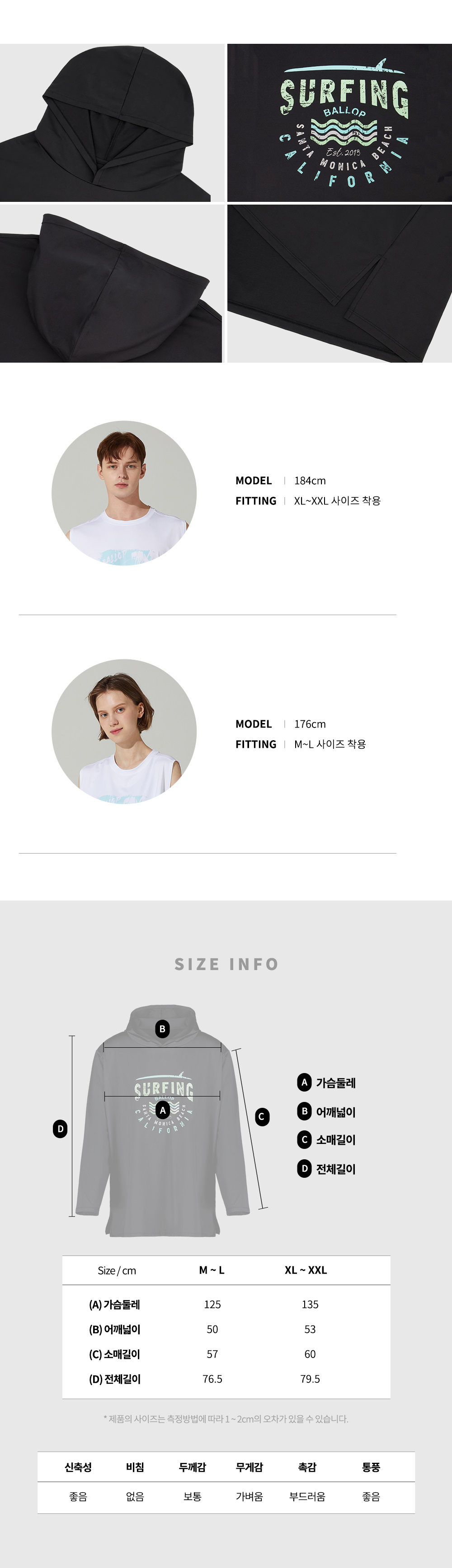Click the 신축성 attribute header
The width and height of the screenshot is (452, 1568).
point(78,1468)
